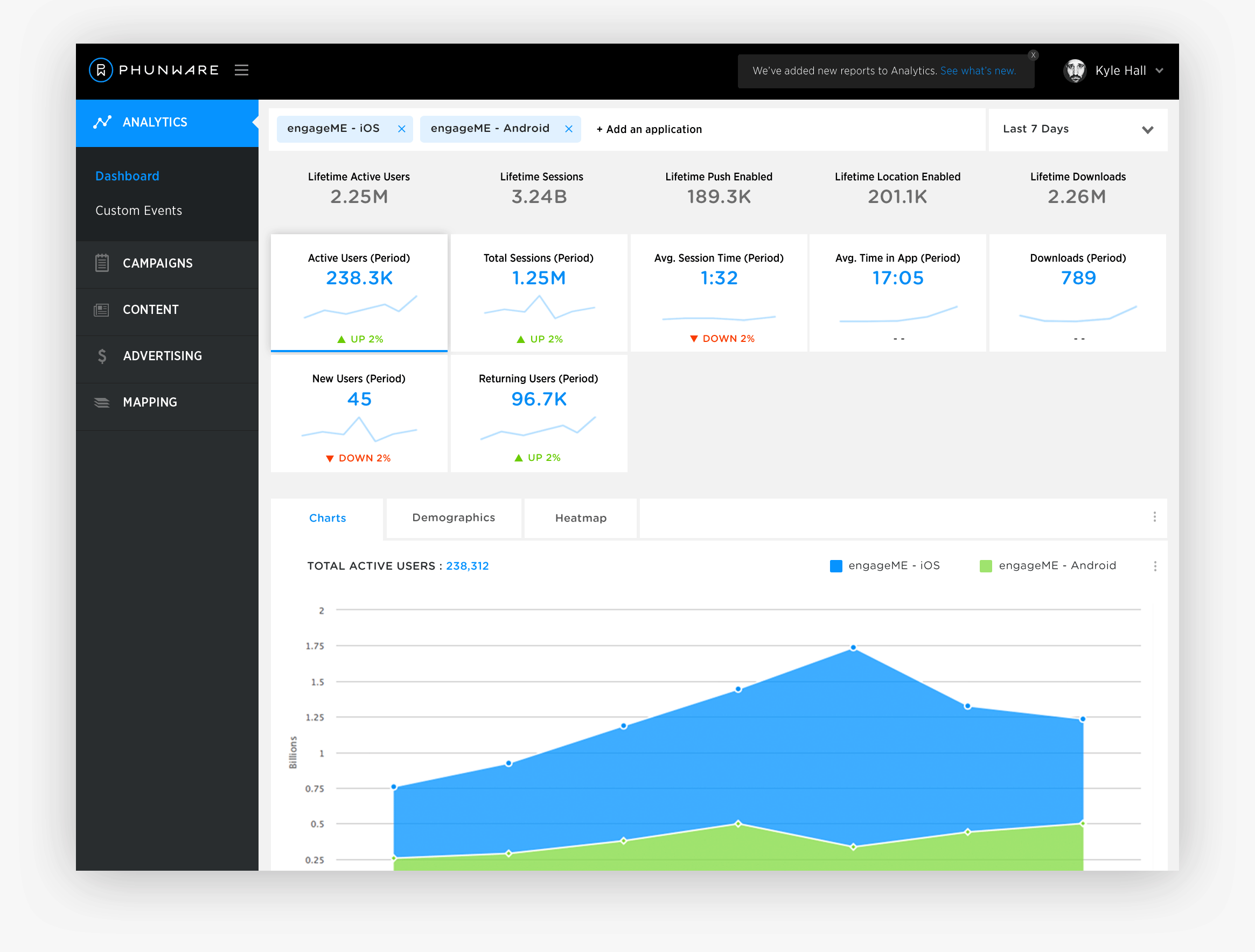Open the See what's new link

[x=978, y=71]
